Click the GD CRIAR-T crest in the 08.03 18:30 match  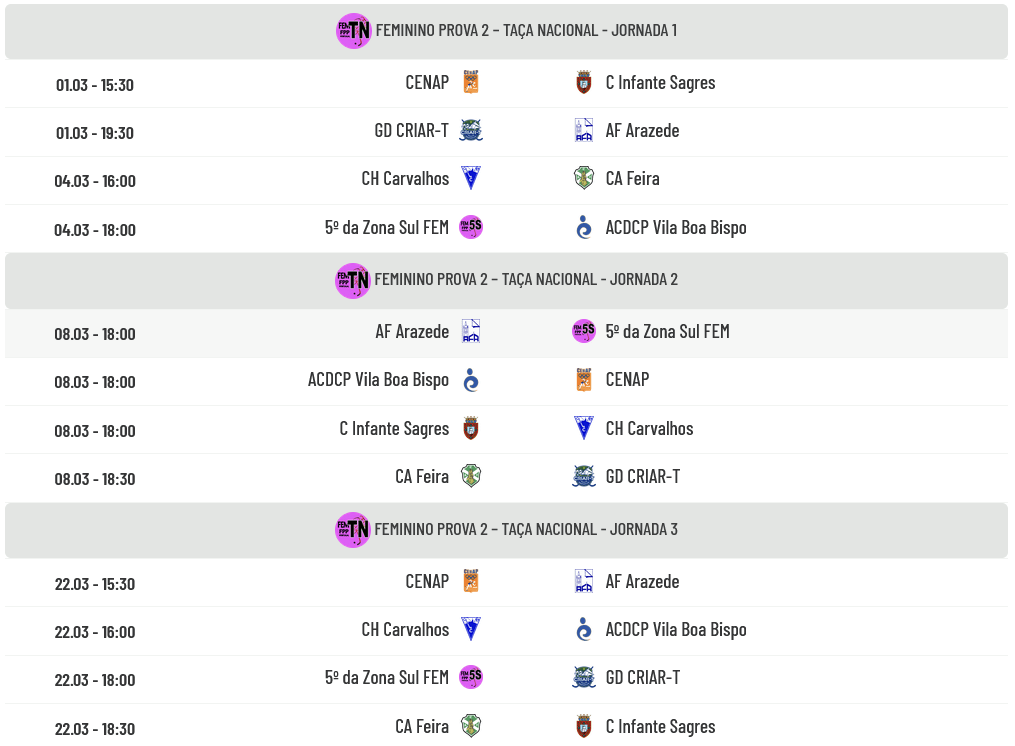coord(584,477)
